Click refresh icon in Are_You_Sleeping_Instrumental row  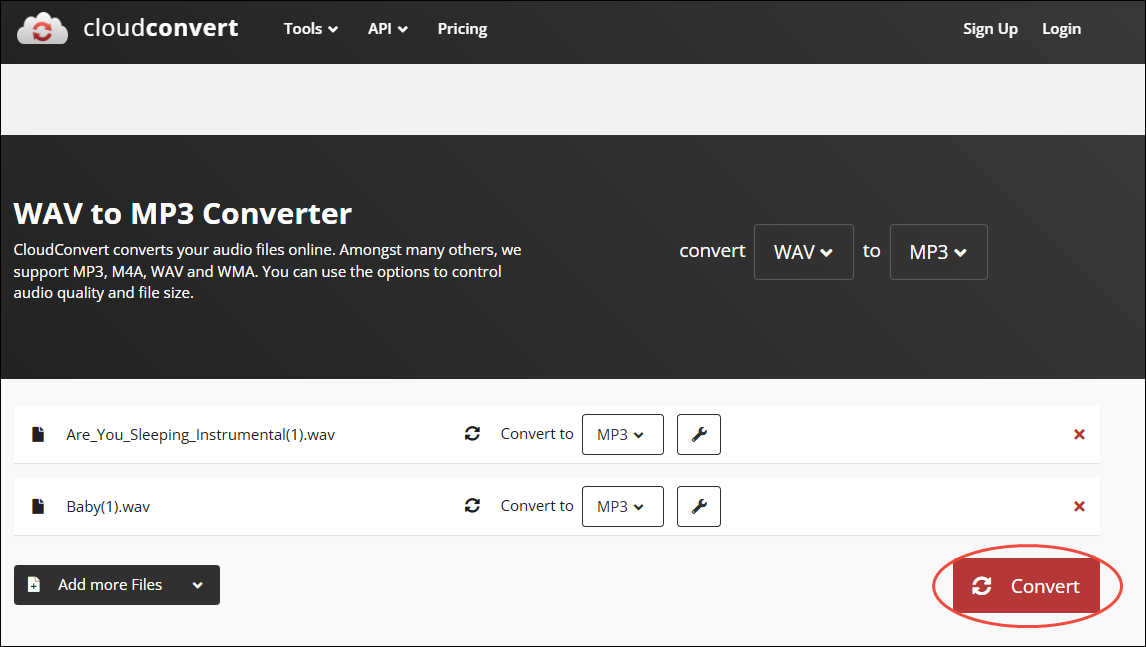coord(472,434)
